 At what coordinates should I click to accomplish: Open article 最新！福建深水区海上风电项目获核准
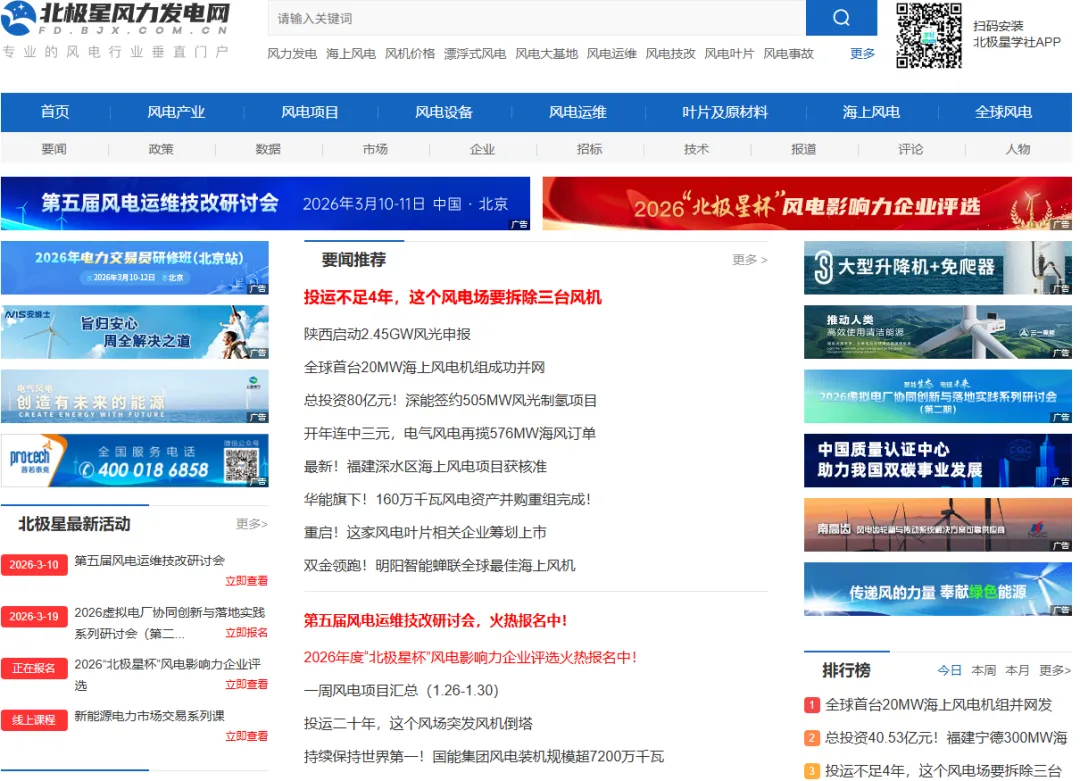tap(425, 466)
